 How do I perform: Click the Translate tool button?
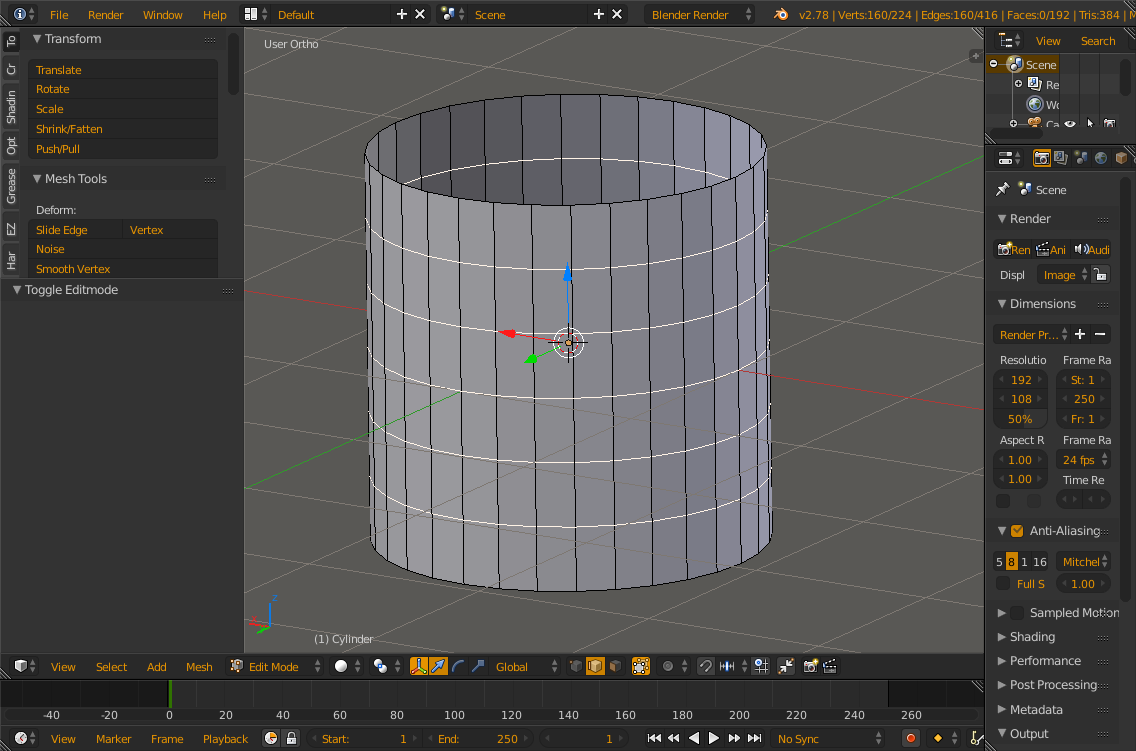tap(123, 70)
